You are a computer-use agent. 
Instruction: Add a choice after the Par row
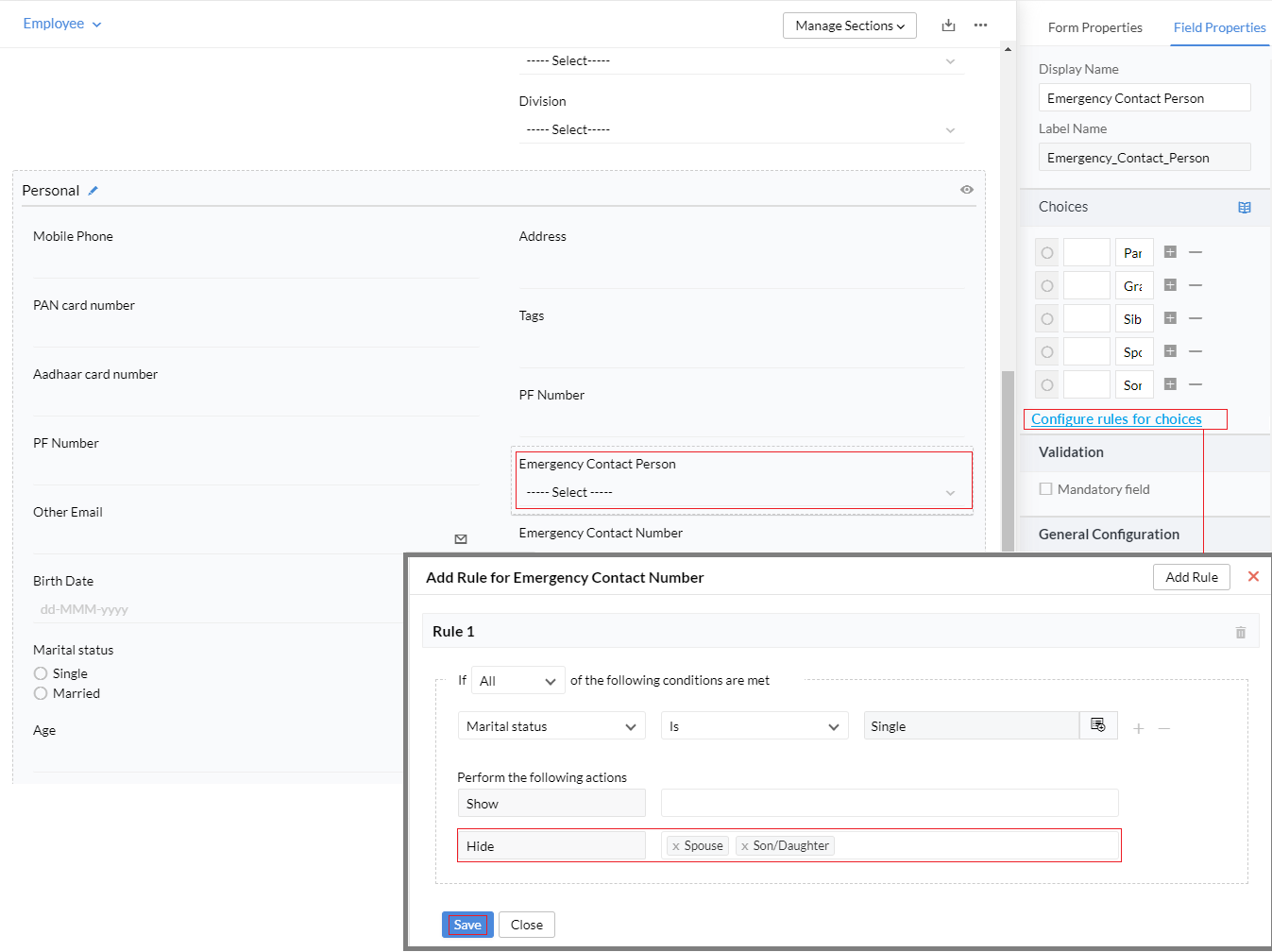coord(1170,252)
